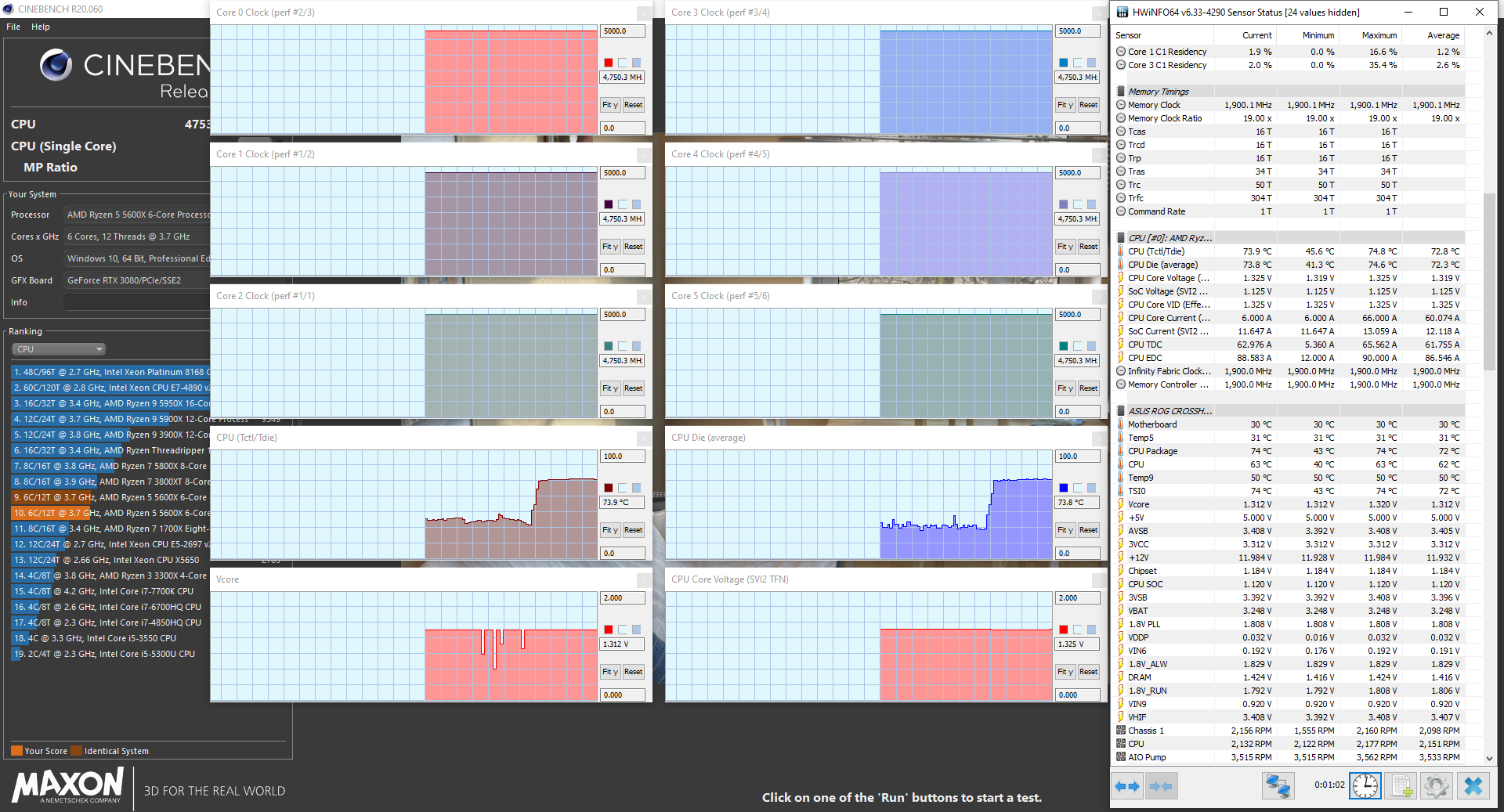Click thermometer icon beside CPU Die (average) row
Screen dimensions: 1504x812
point(1121,265)
